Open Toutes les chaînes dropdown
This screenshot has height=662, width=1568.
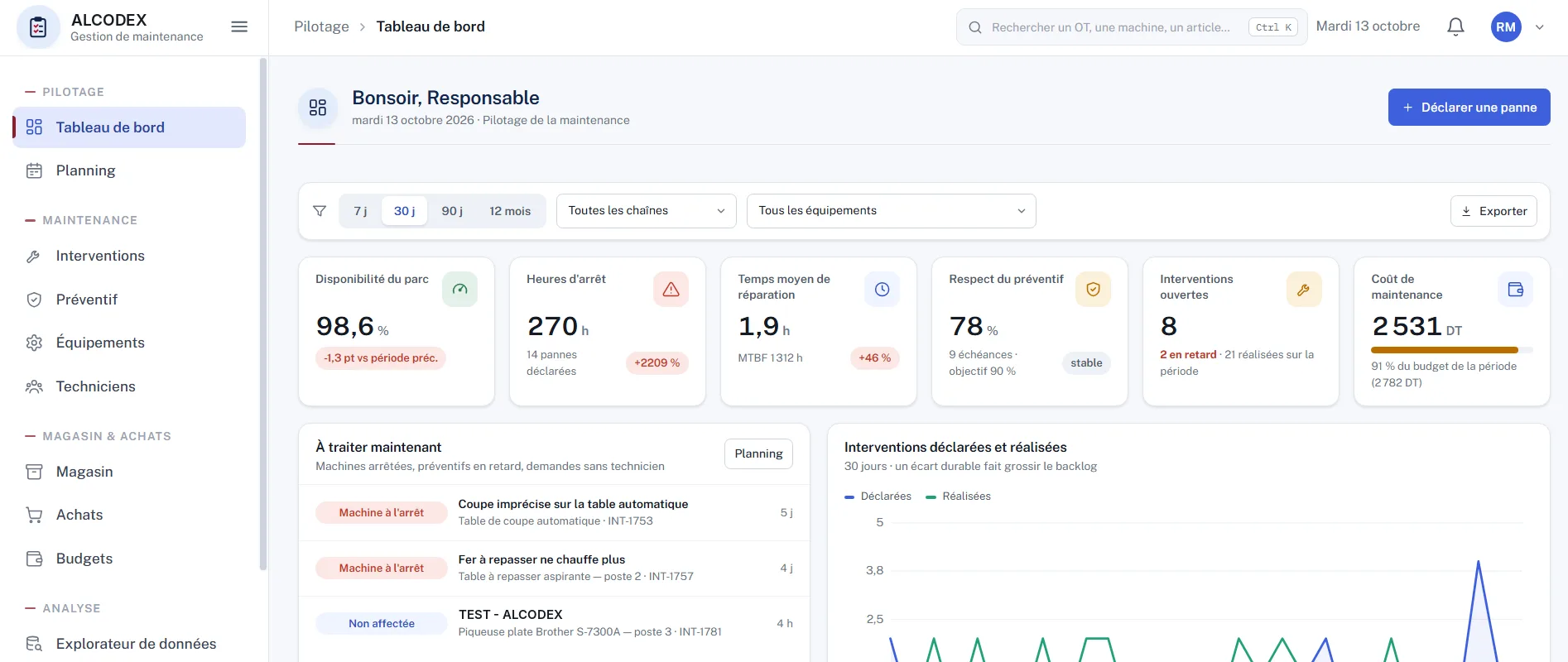[x=647, y=211]
